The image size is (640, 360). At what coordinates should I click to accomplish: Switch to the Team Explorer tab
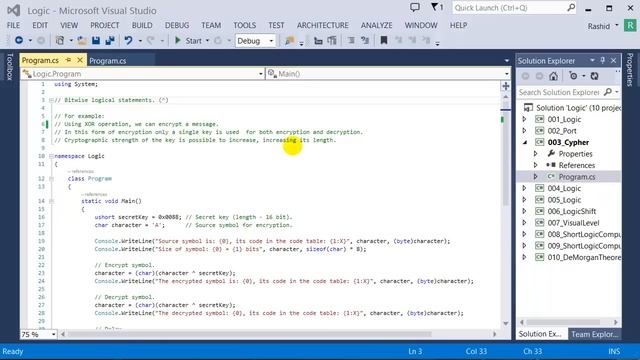click(x=594, y=334)
